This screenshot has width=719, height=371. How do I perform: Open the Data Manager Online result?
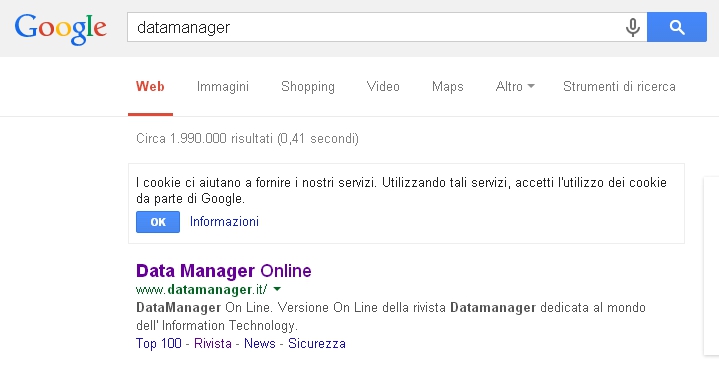tap(224, 271)
